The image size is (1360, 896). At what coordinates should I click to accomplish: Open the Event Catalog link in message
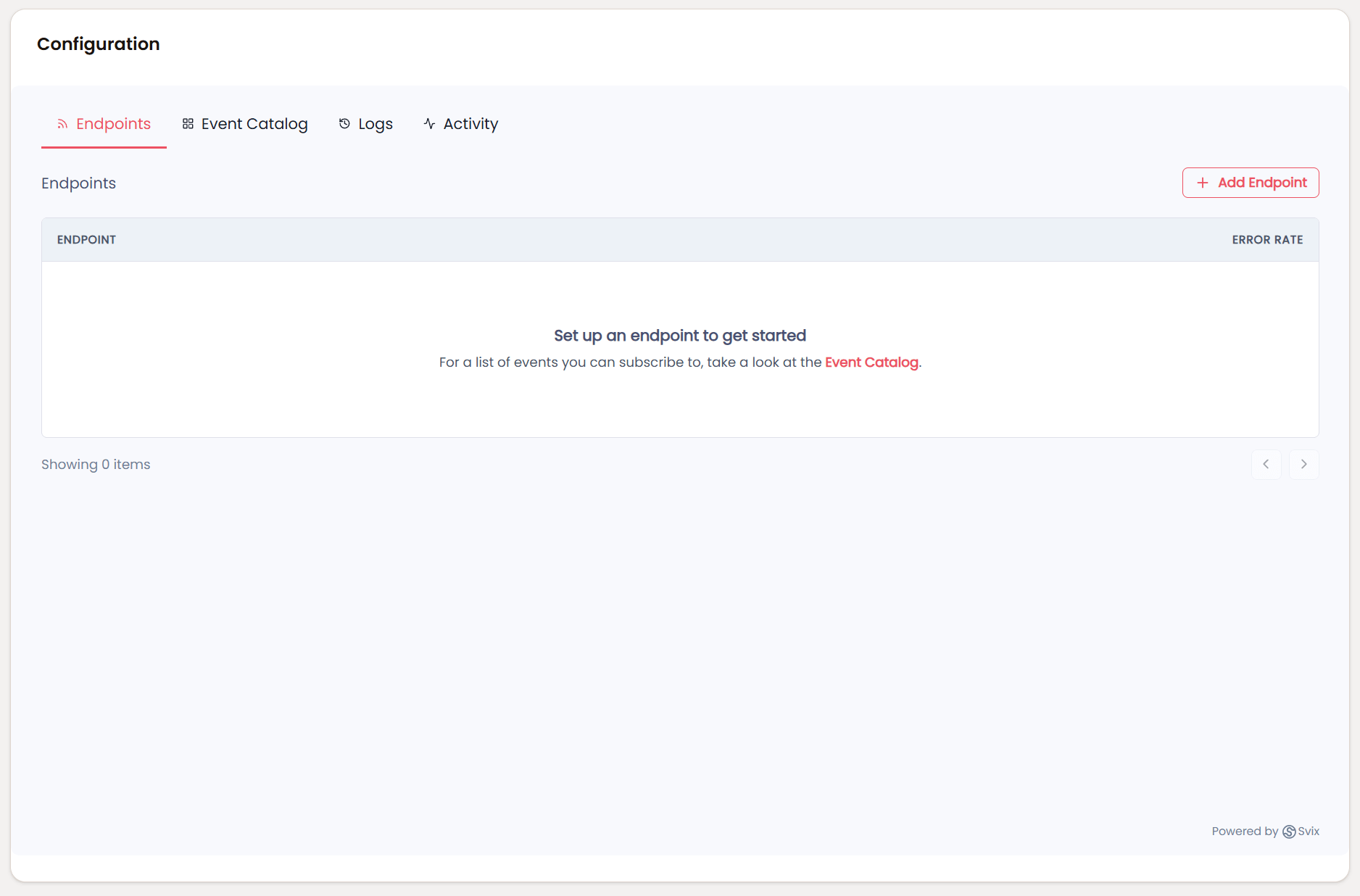click(871, 362)
